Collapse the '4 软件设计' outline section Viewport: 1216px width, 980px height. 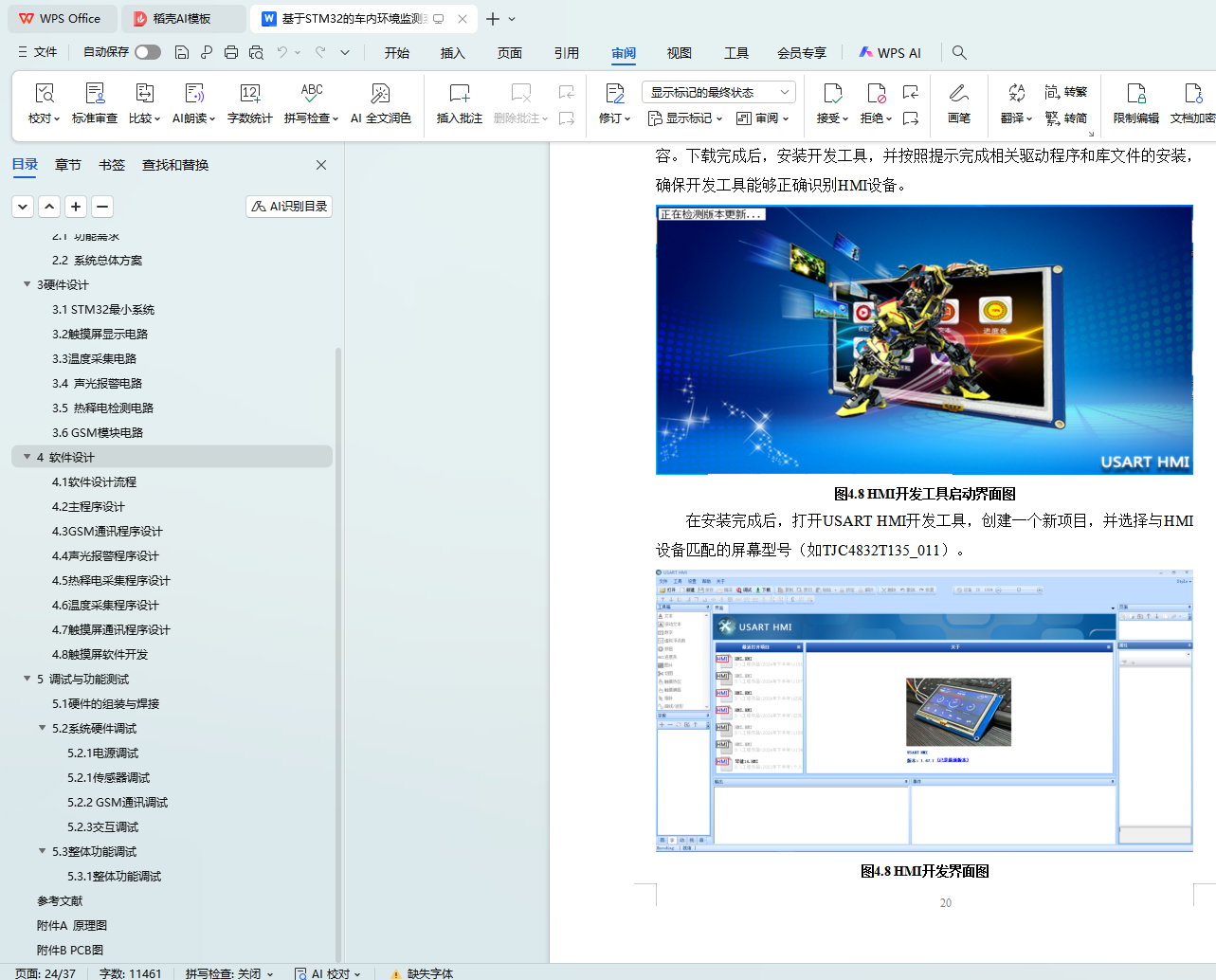tap(27, 457)
